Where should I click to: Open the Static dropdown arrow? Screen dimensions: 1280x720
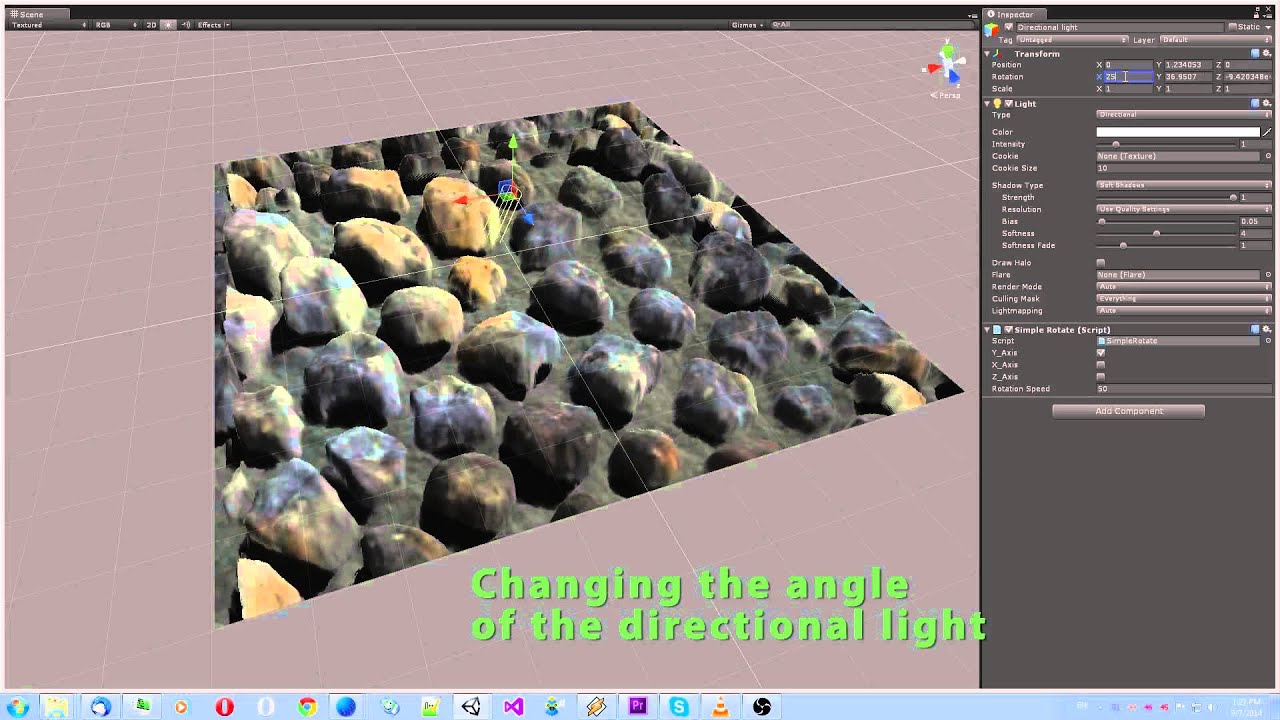[1267, 27]
